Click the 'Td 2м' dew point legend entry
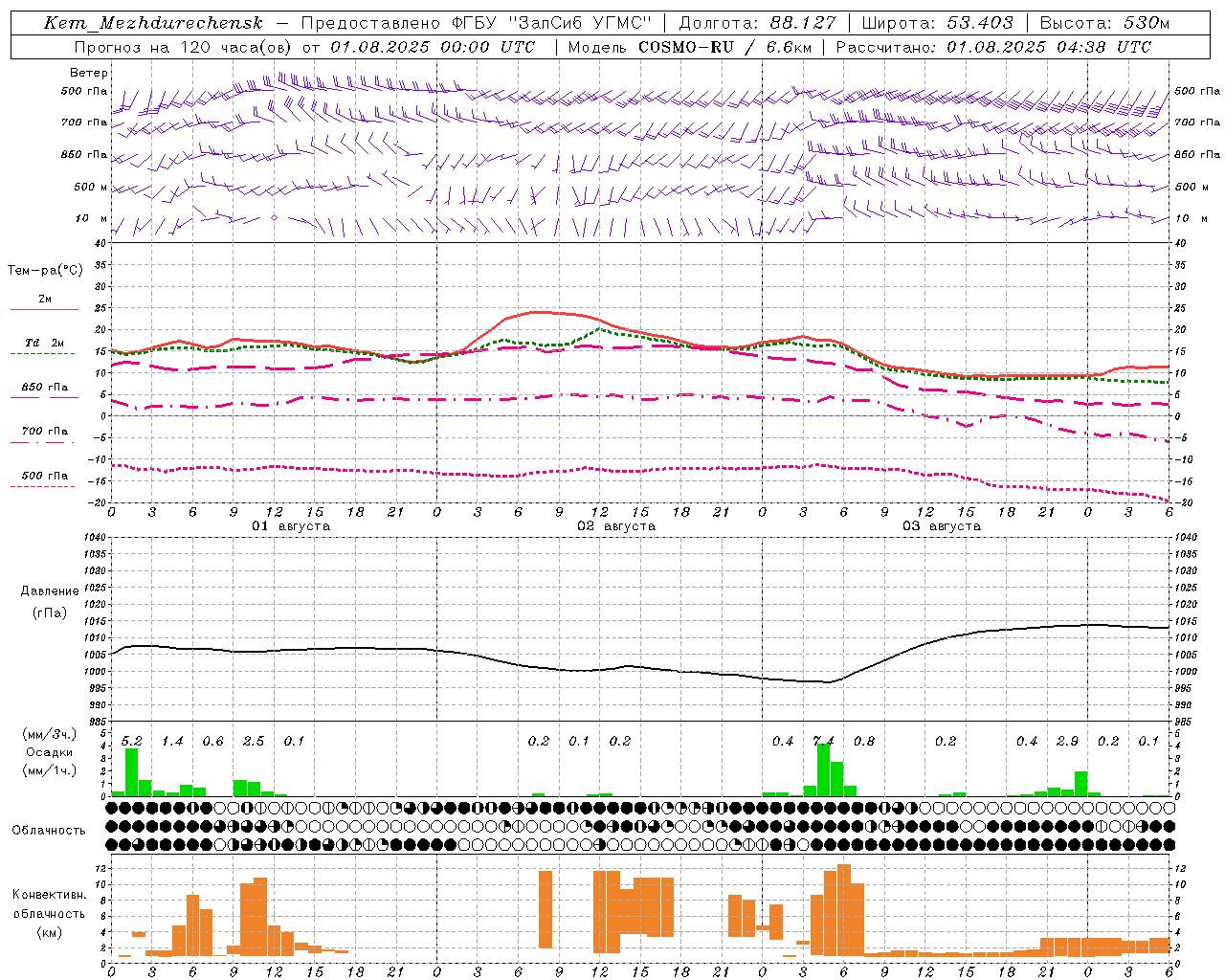Viewport: 1225px width, 980px height. 45,343
